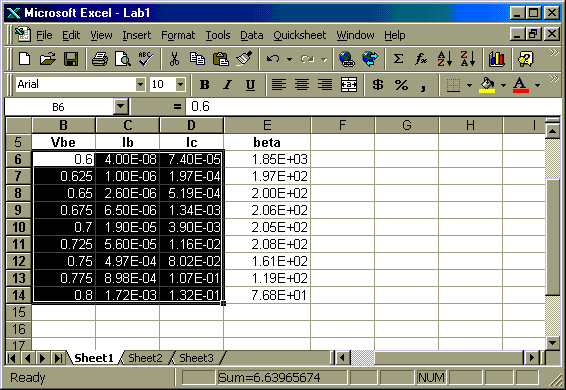Viewport: 566px width, 390px height.
Task: Insert a hyperlink with the globe-link icon
Action: (x=347, y=59)
